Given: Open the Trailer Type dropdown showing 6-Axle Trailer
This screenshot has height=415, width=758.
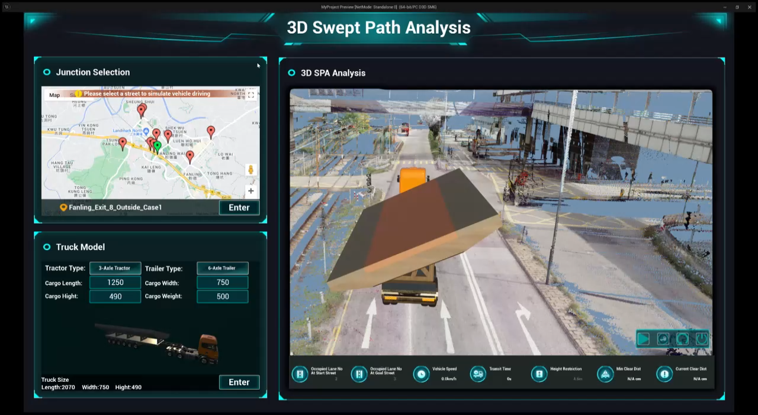Looking at the screenshot, I should [222, 268].
